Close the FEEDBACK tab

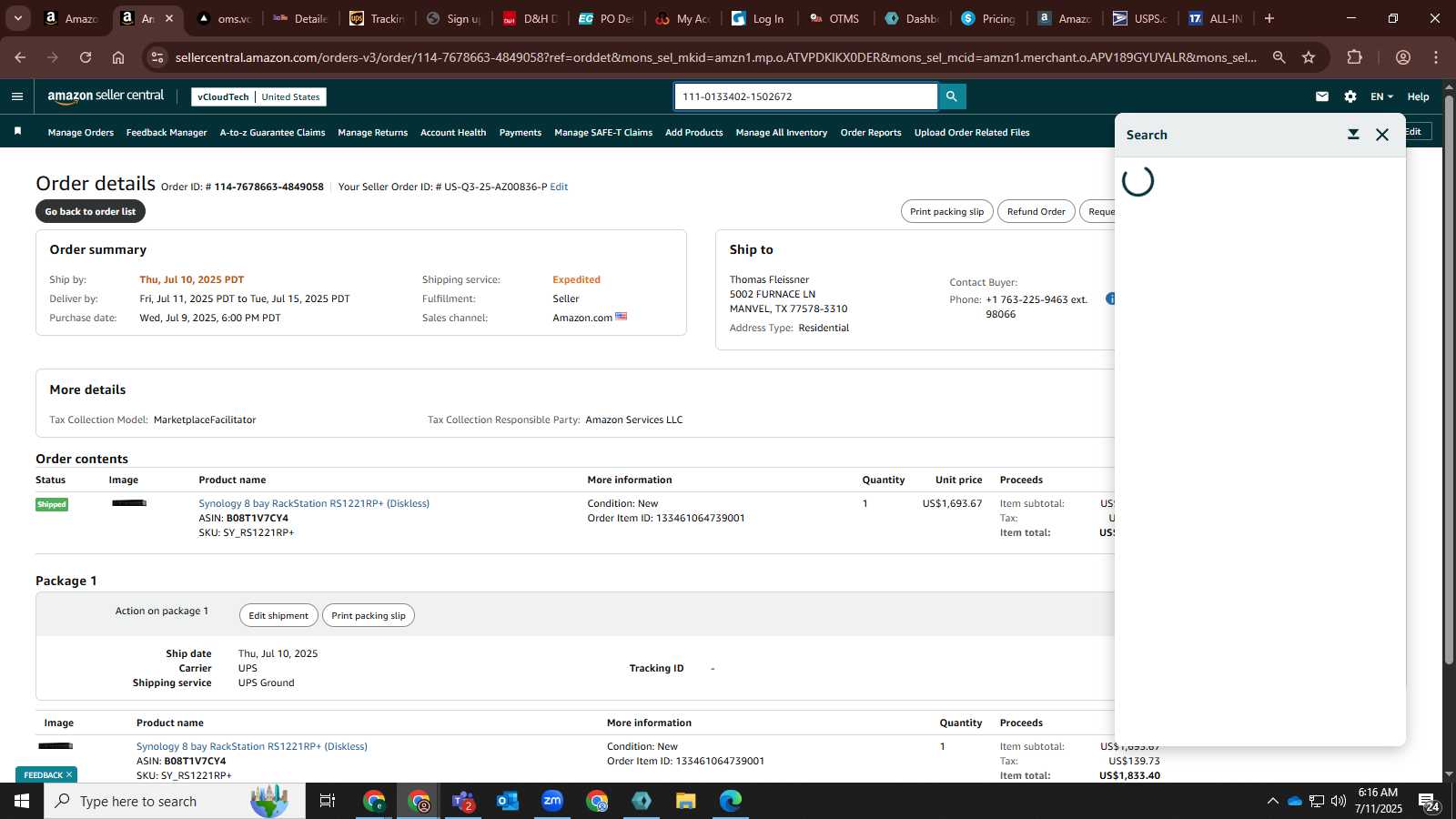tap(68, 775)
